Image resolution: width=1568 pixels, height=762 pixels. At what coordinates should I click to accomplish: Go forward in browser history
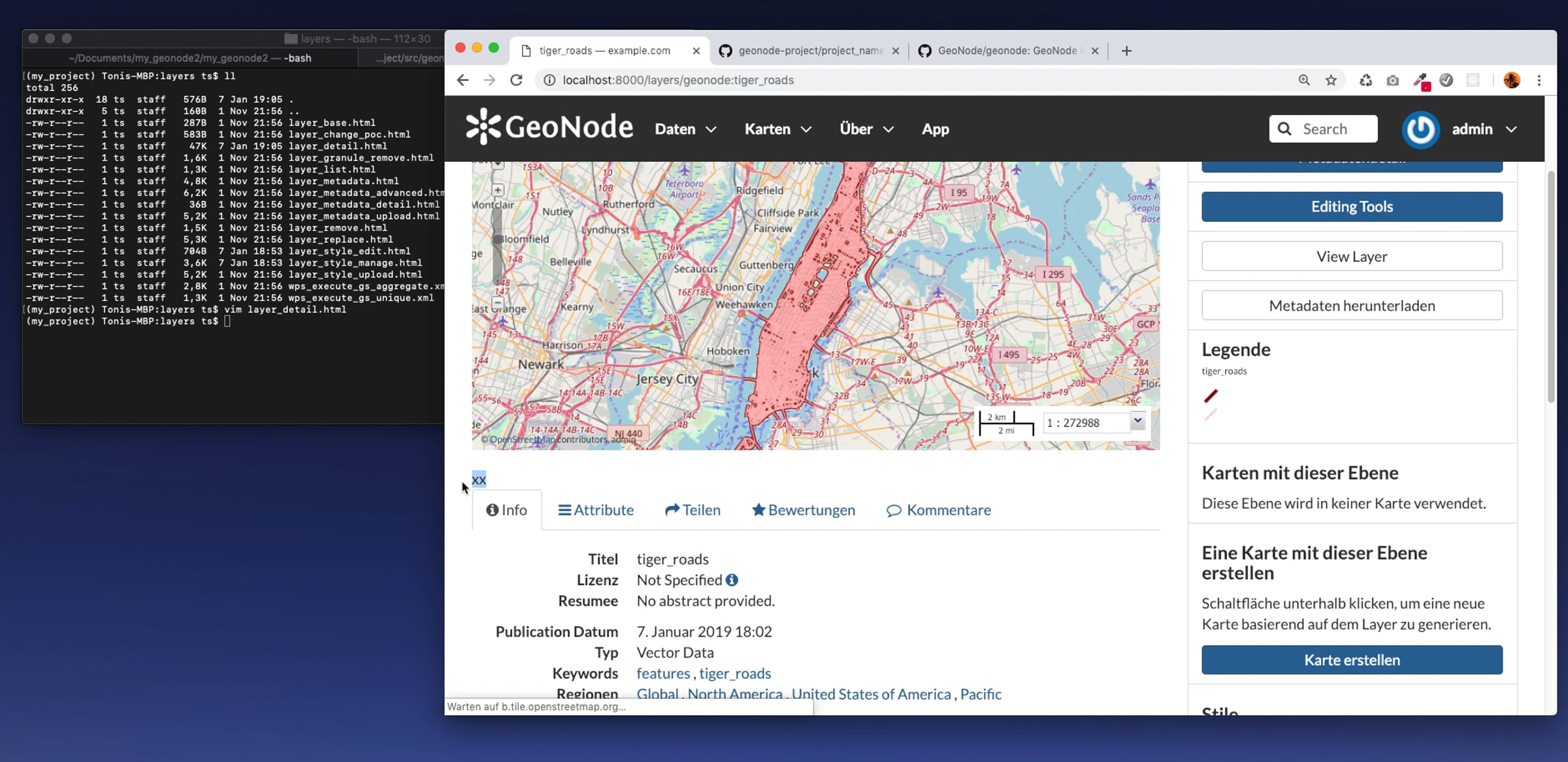point(489,80)
